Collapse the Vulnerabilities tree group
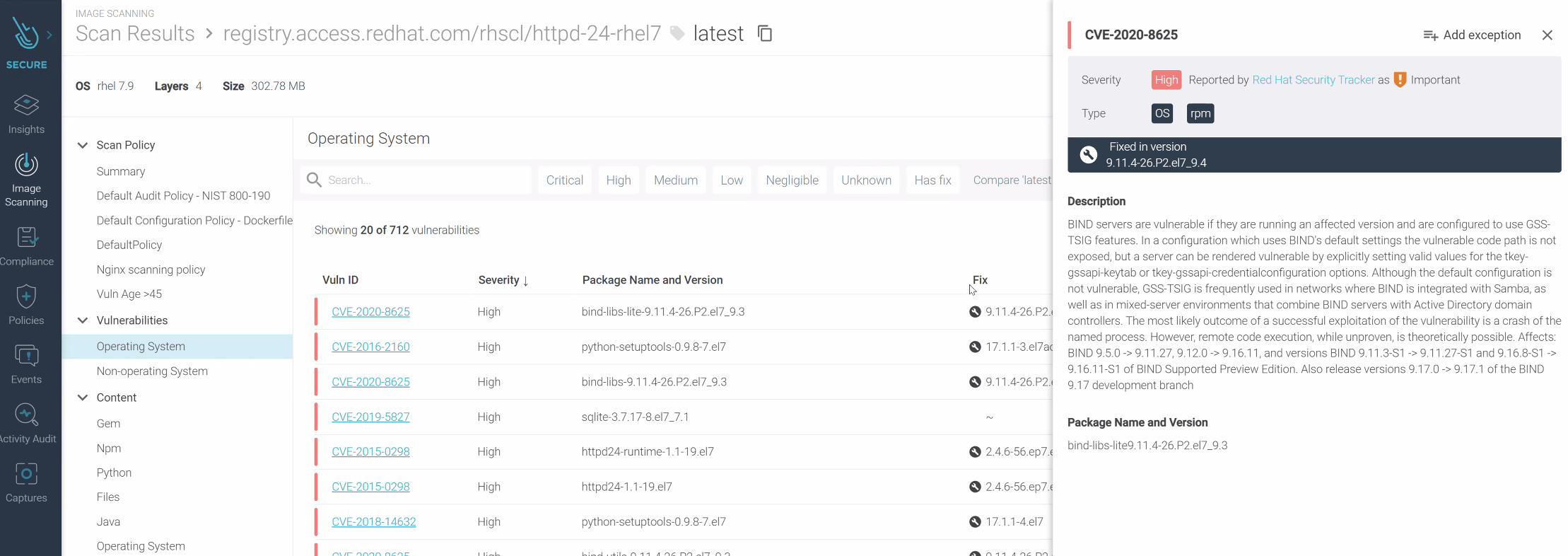 pos(83,320)
